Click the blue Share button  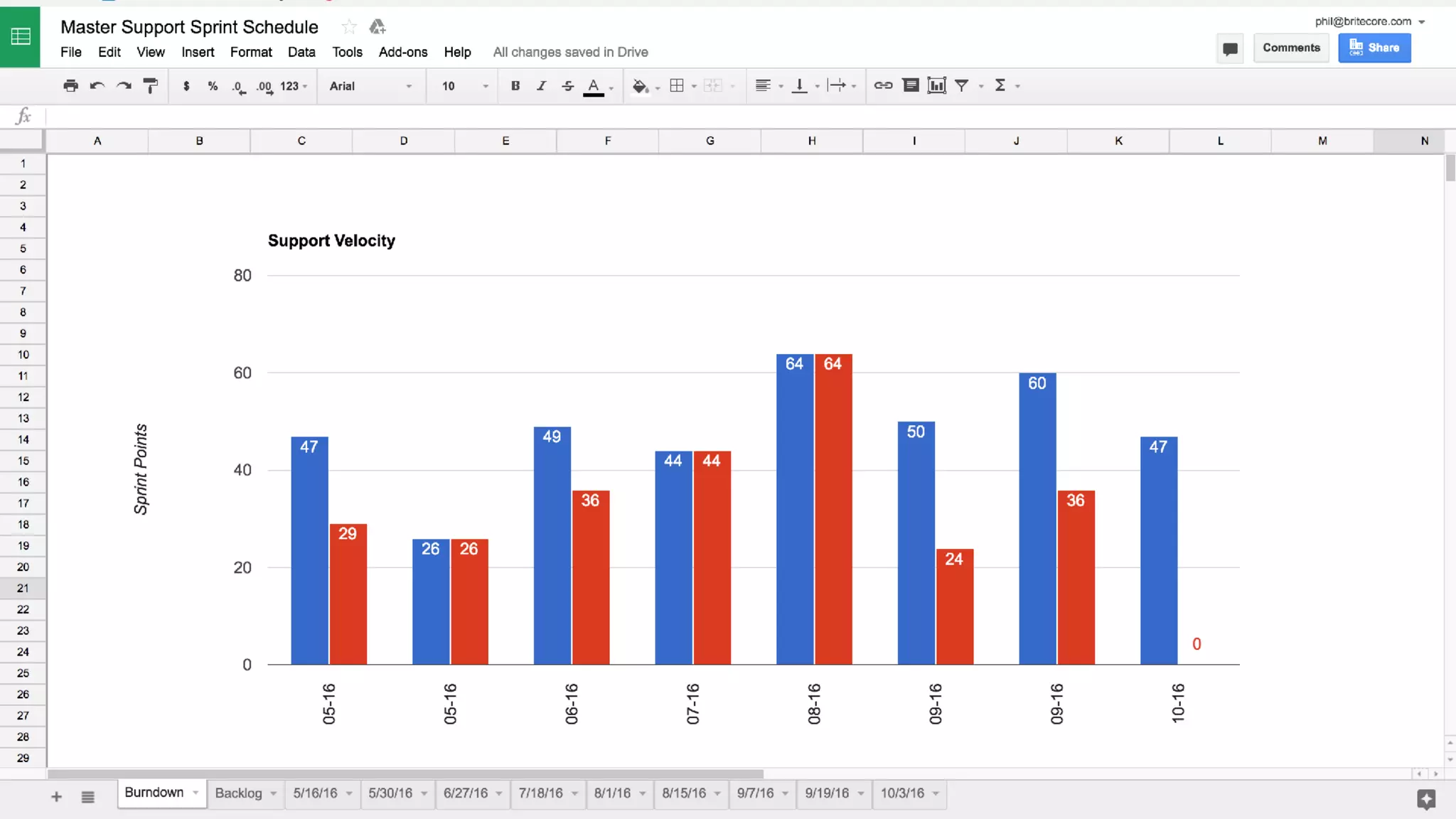coord(1374,48)
